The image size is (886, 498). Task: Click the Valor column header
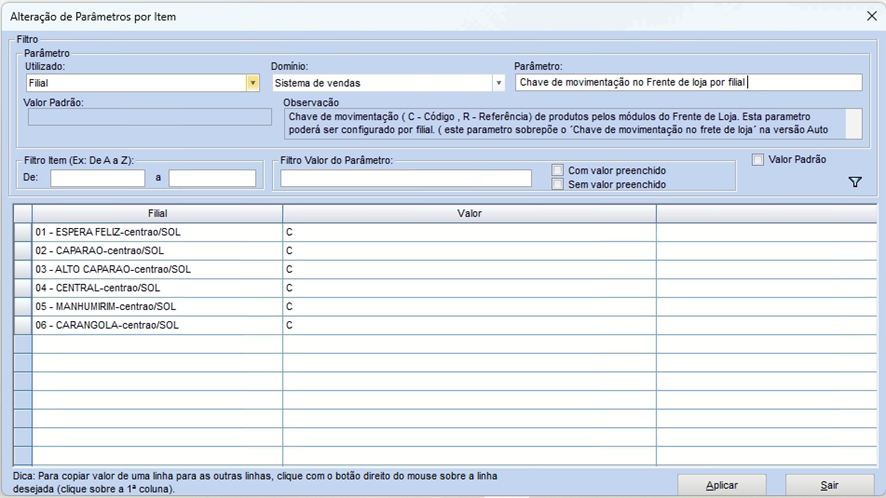coord(469,214)
